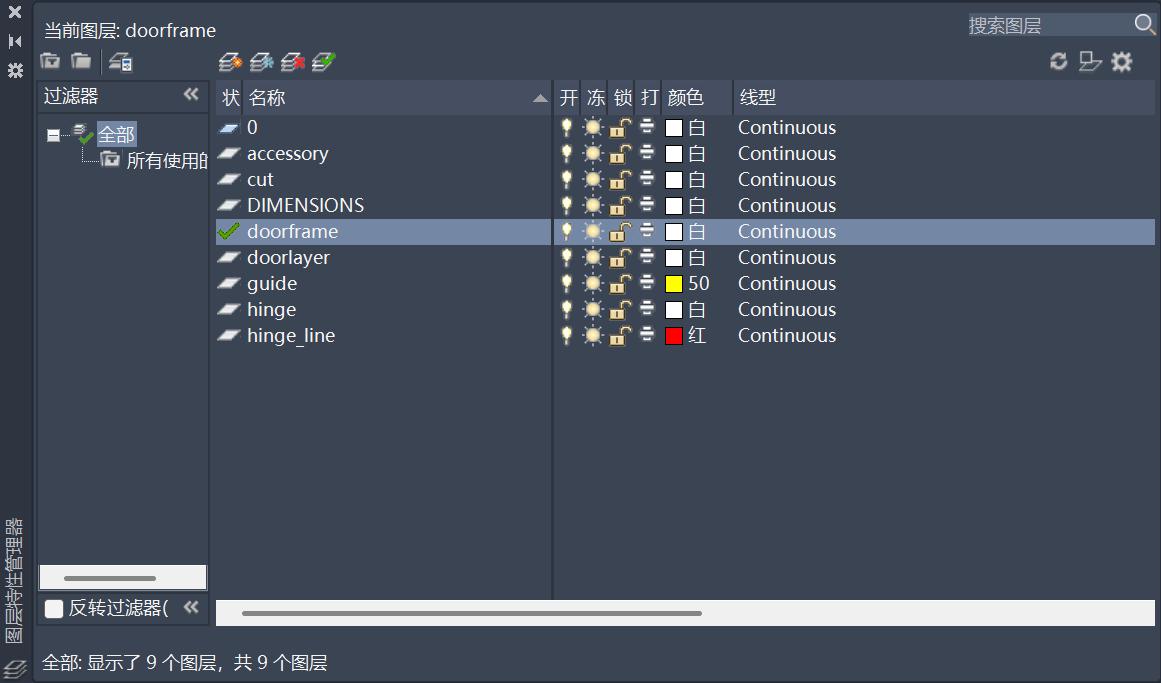Click the 打 plot column header
1161x683 pixels.
tap(649, 97)
